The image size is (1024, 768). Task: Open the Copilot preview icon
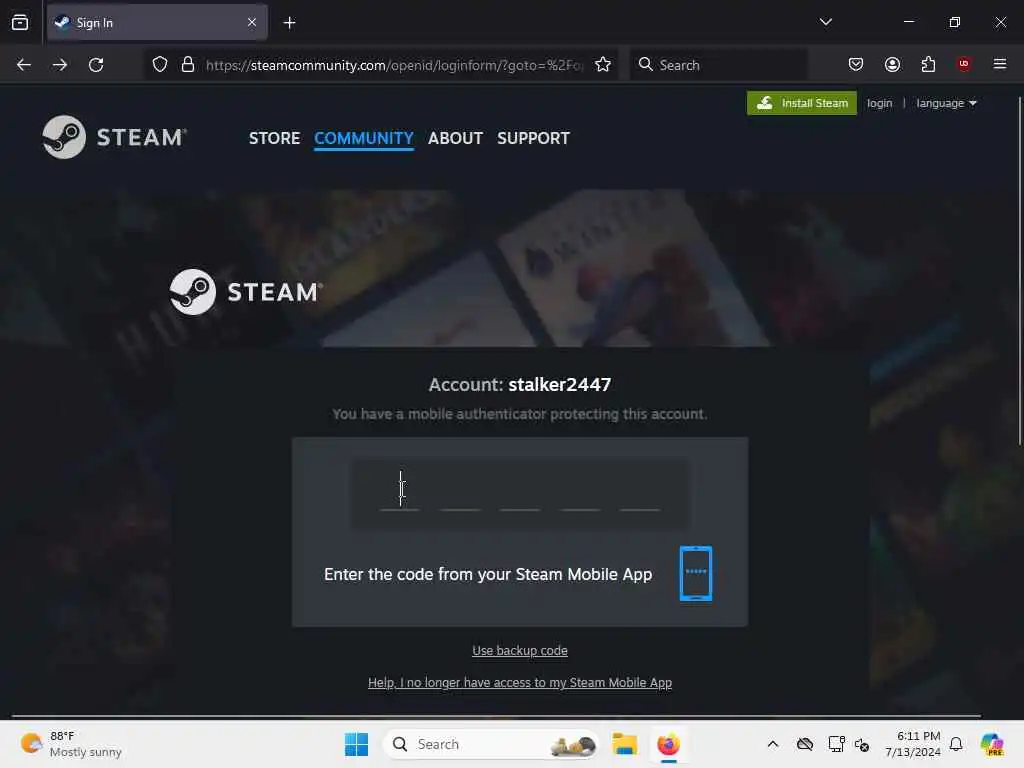pyautogui.click(x=991, y=744)
